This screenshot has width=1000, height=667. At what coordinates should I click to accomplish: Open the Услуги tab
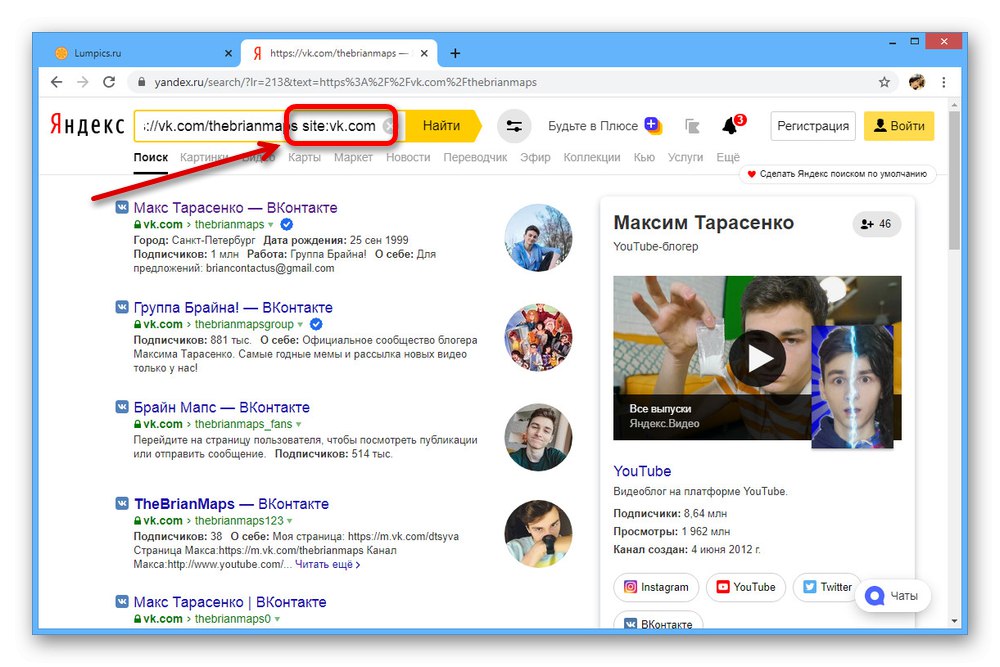click(x=685, y=158)
